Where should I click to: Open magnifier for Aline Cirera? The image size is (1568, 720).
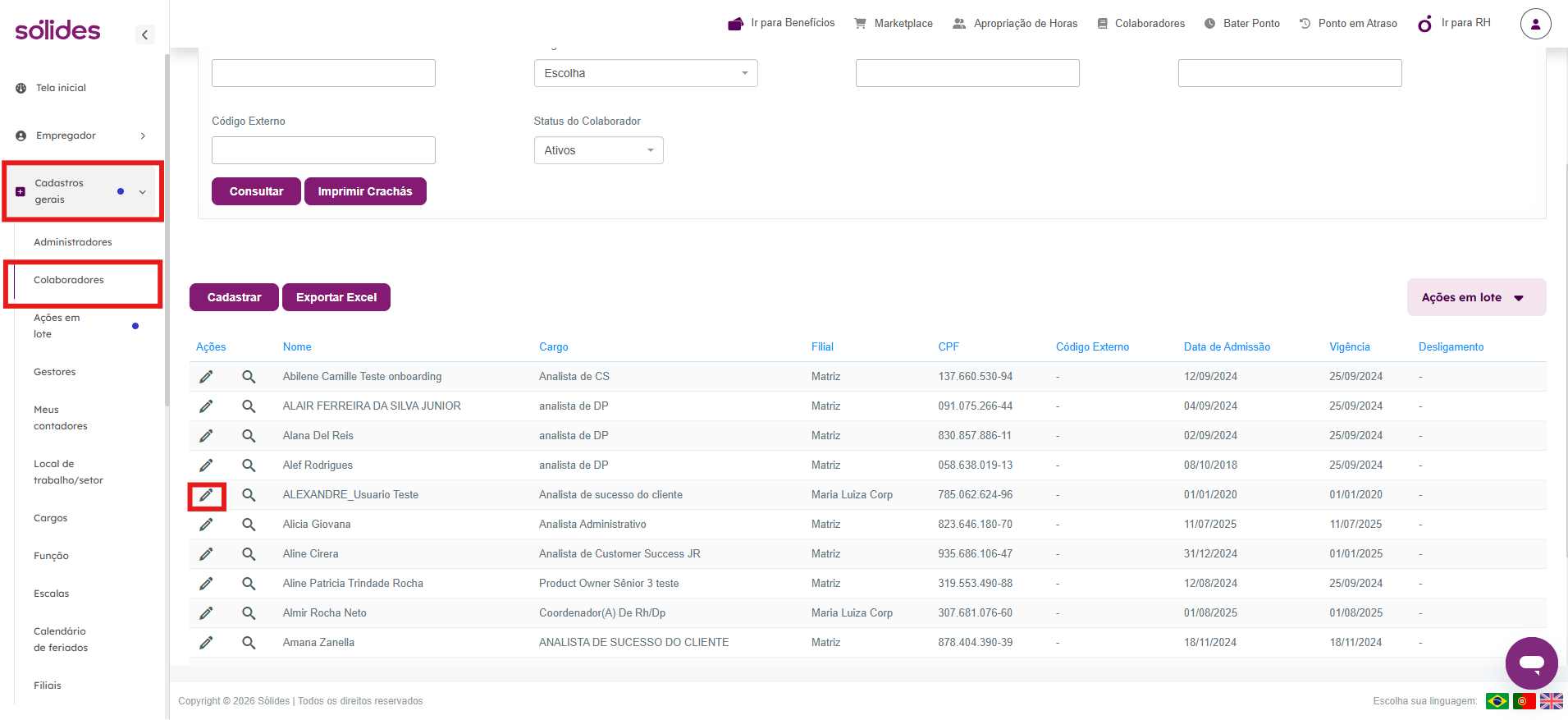[x=249, y=554]
